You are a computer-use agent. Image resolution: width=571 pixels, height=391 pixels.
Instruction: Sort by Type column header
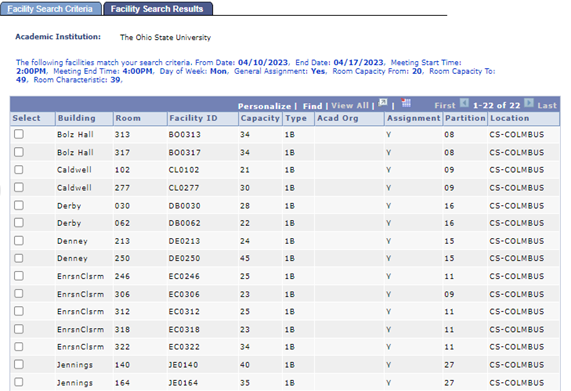pyautogui.click(x=295, y=118)
